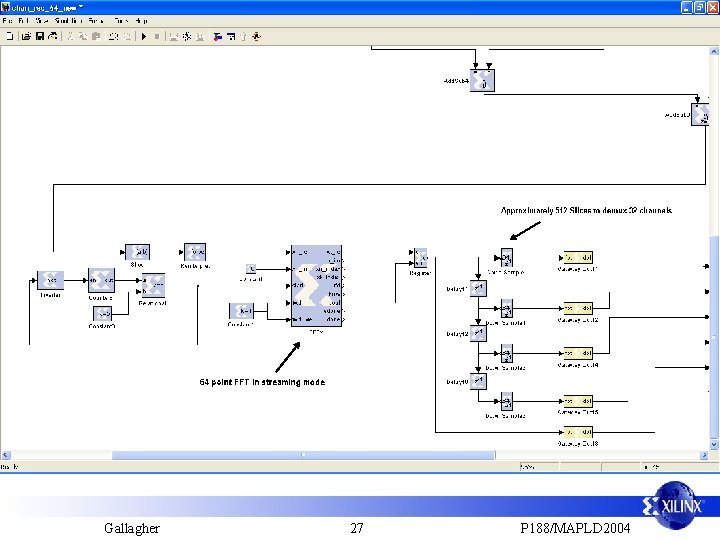Click the vertical scrollbar down arrow

714,444
